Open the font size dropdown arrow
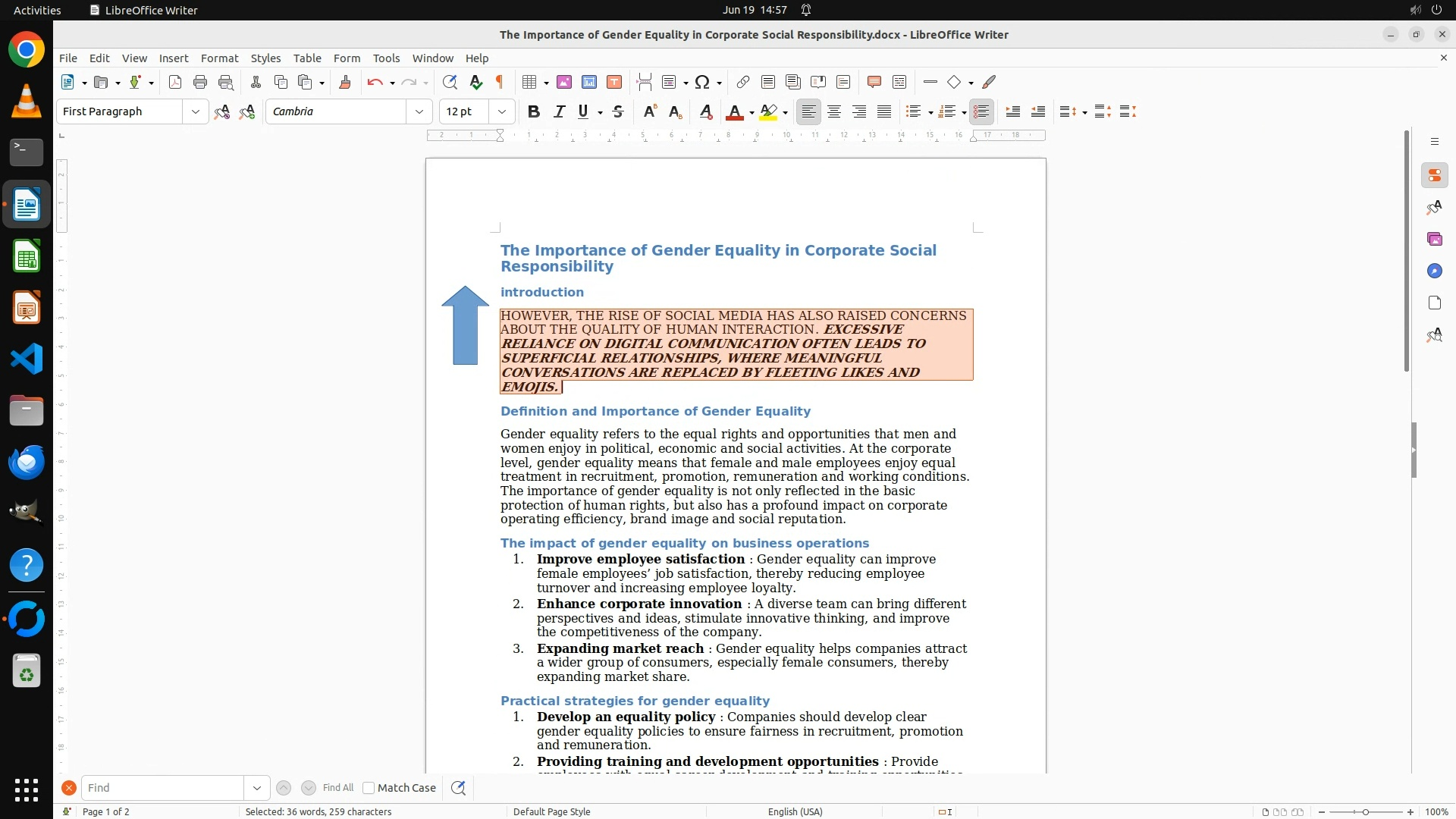Image resolution: width=1456 pixels, height=819 pixels. point(501,111)
